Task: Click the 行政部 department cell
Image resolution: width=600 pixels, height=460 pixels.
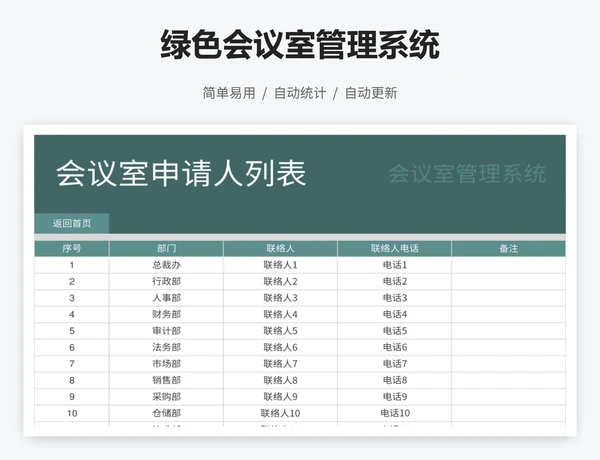Action: click(166, 281)
